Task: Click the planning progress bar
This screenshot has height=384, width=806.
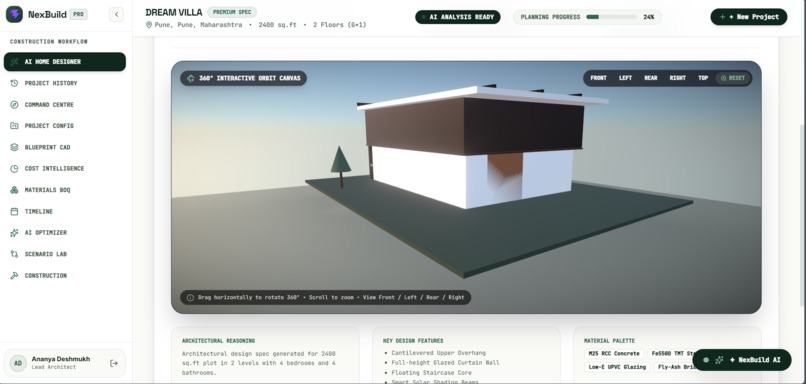Action: [x=611, y=17]
